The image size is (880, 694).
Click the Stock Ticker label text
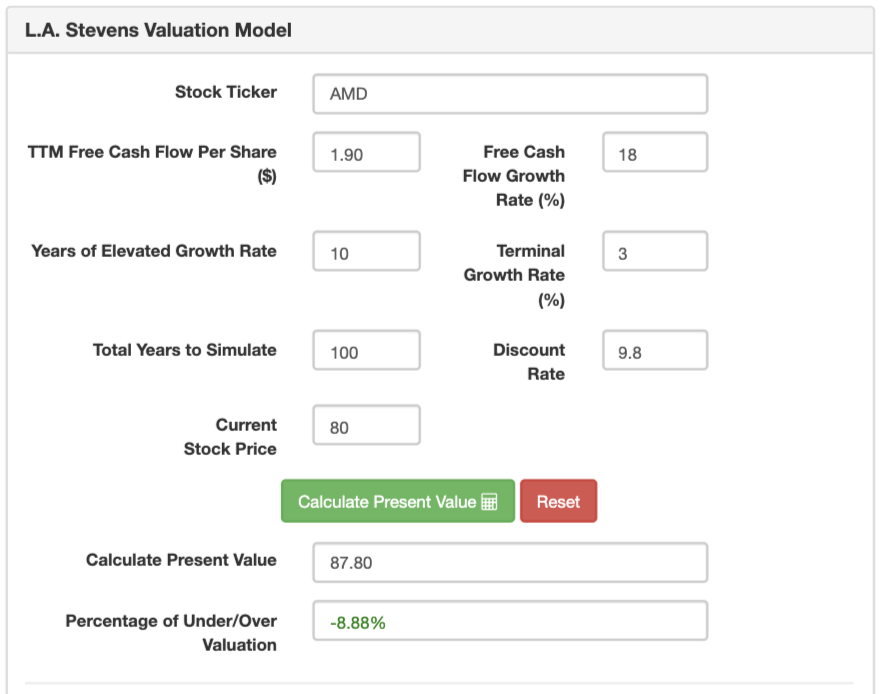click(226, 92)
